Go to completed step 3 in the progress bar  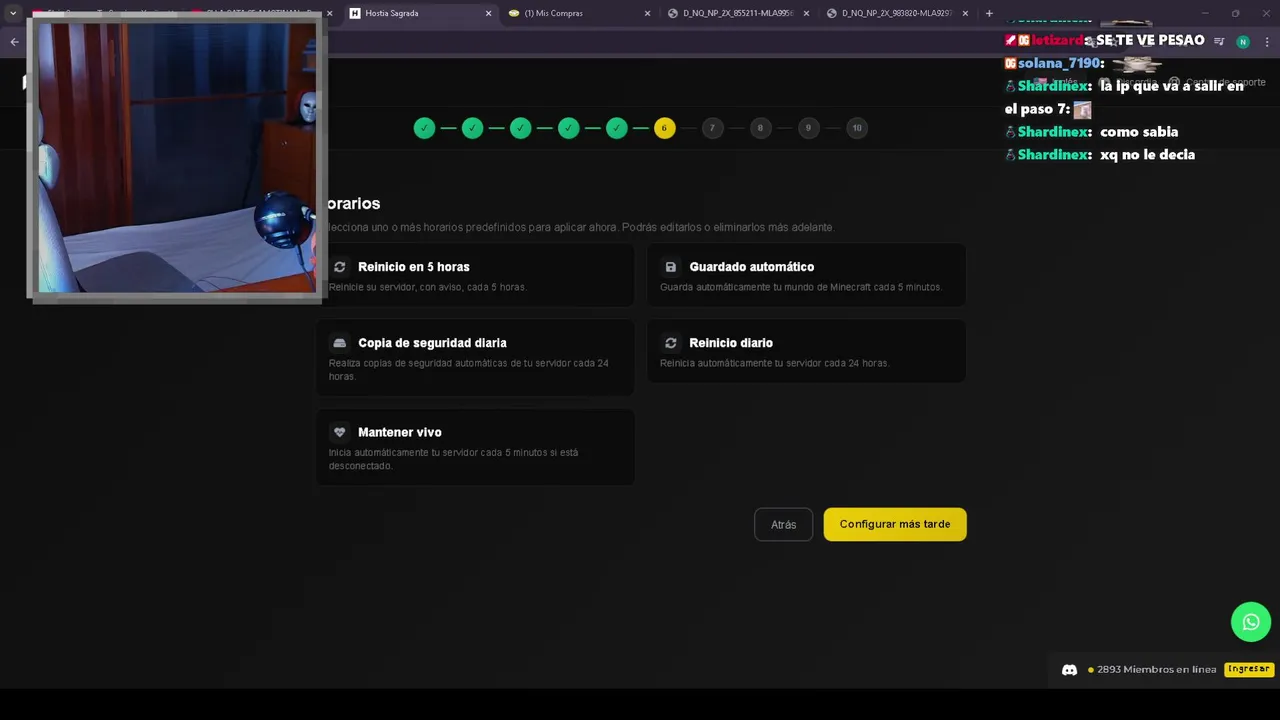click(x=521, y=128)
